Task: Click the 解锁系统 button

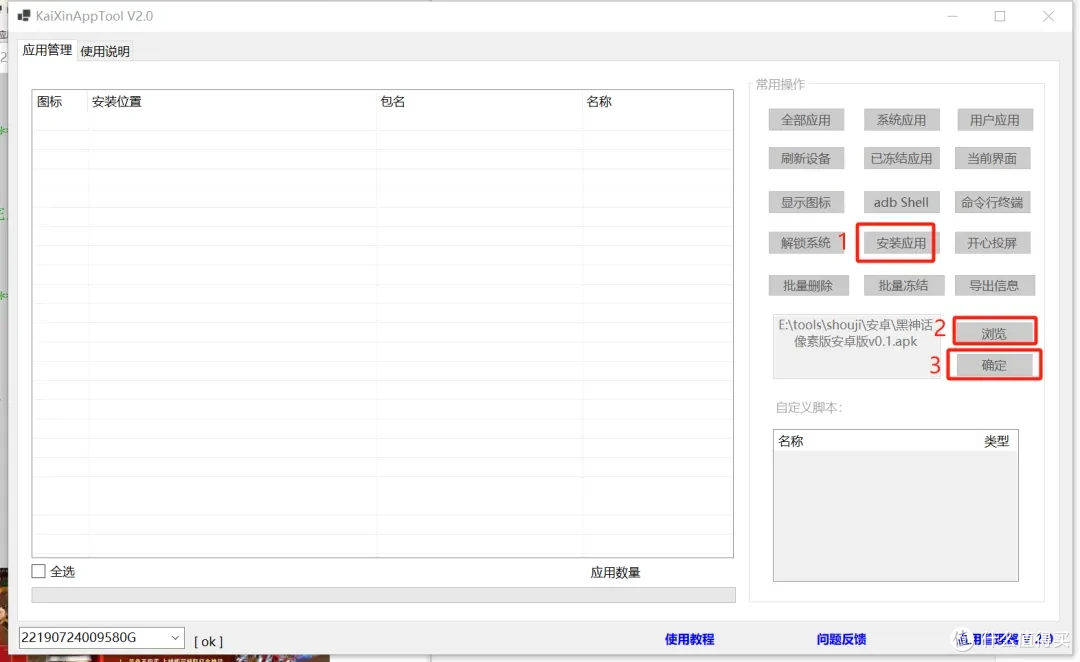Action: coord(806,242)
